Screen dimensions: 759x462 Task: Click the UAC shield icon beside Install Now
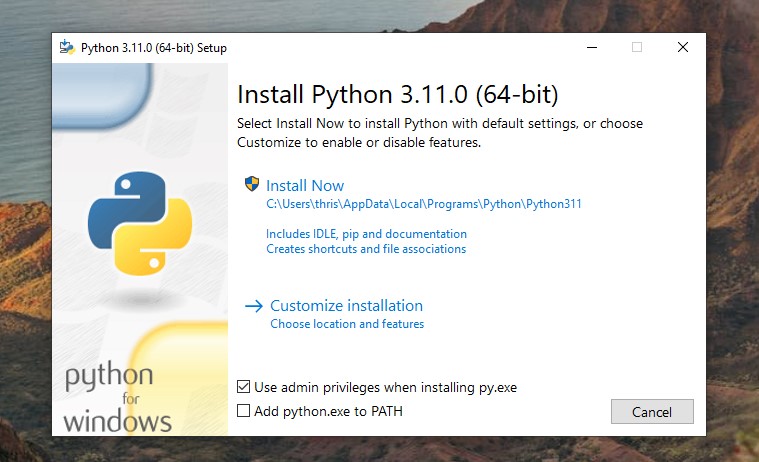(252, 184)
